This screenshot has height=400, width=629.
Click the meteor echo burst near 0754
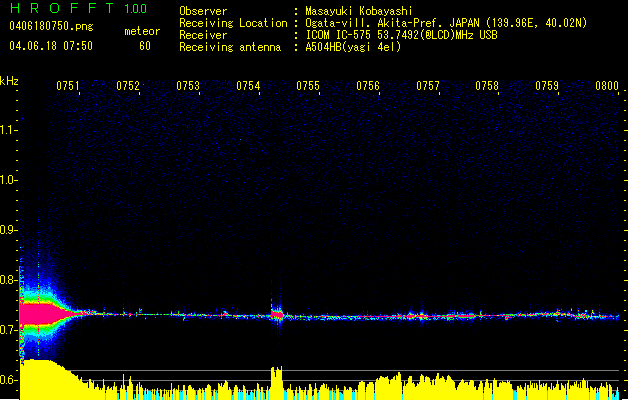pos(277,314)
